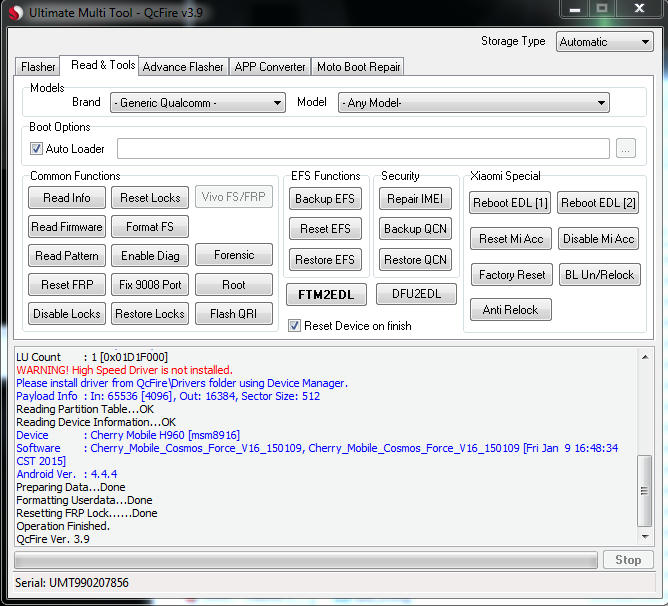Click the BL Un/Relock button

[x=597, y=275]
